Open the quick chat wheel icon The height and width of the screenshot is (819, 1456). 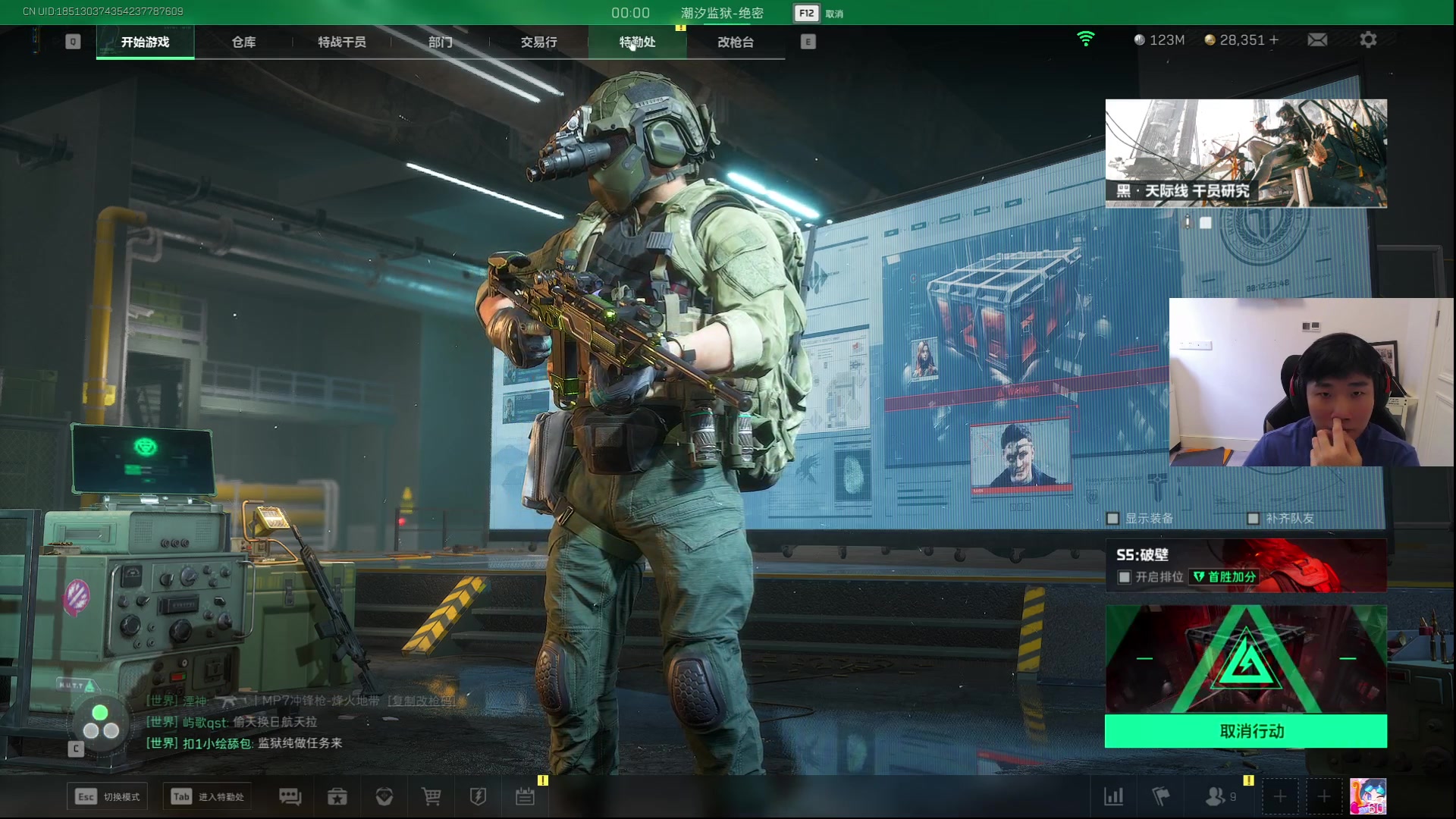click(100, 723)
